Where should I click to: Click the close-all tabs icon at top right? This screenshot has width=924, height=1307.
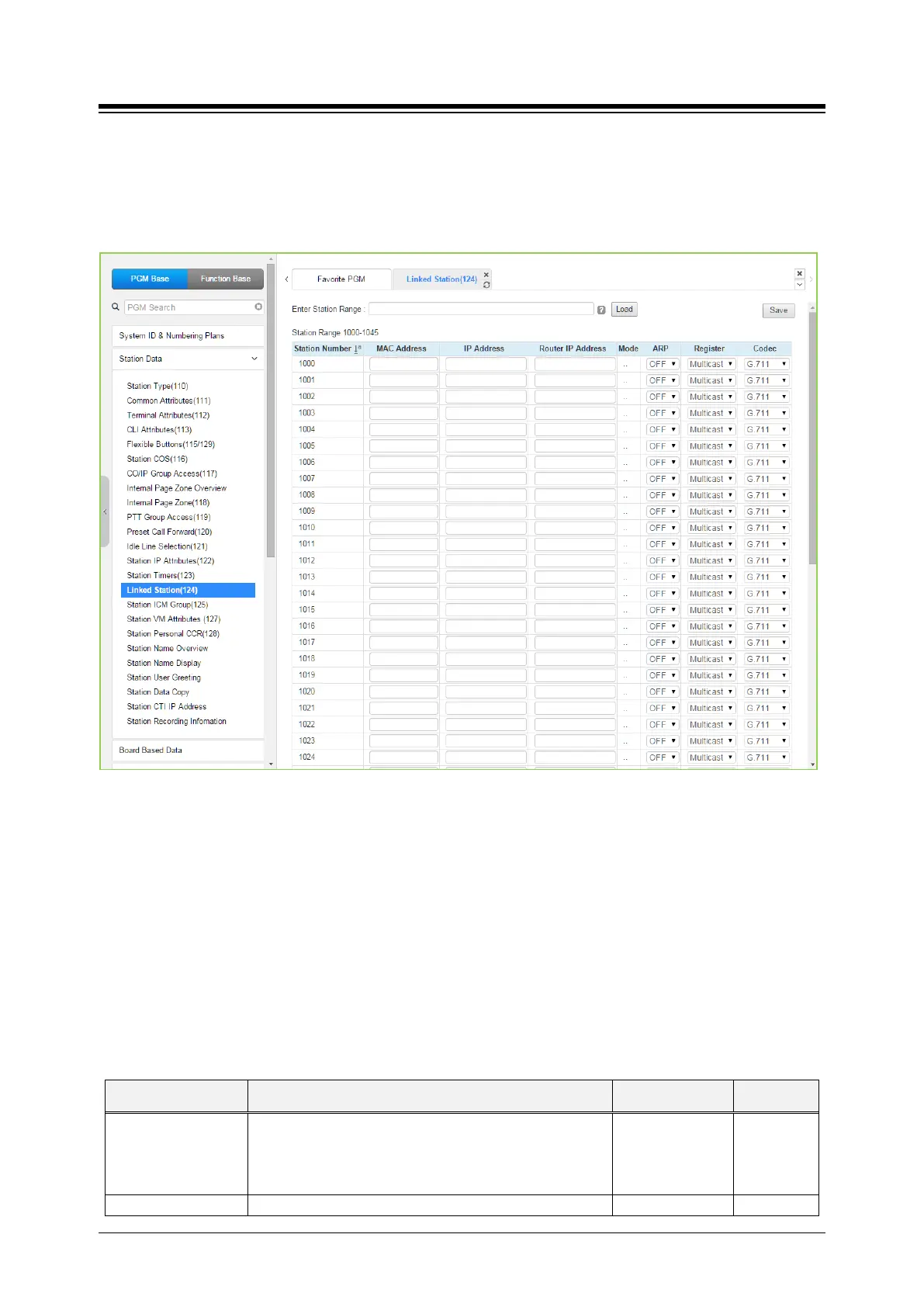click(799, 273)
